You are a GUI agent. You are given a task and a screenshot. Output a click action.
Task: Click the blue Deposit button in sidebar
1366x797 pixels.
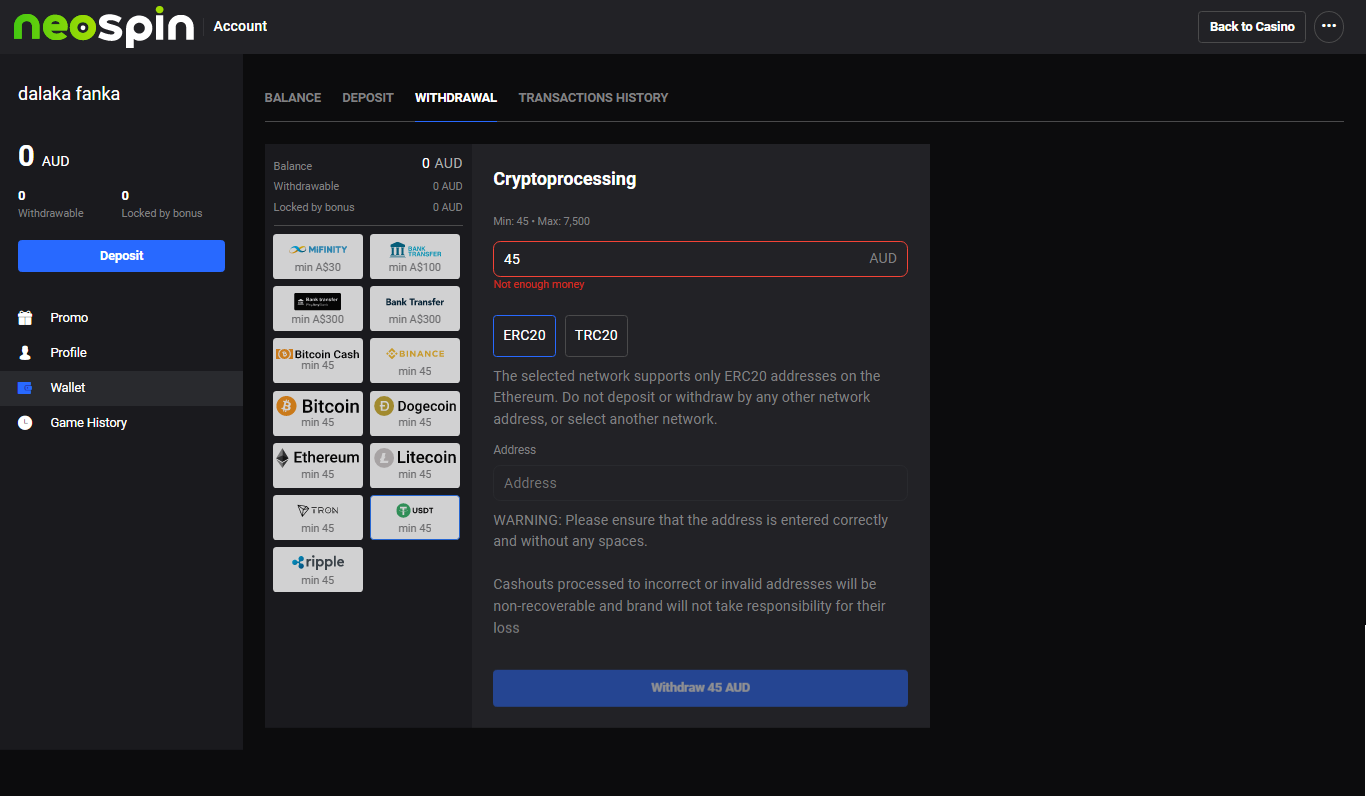[121, 256]
